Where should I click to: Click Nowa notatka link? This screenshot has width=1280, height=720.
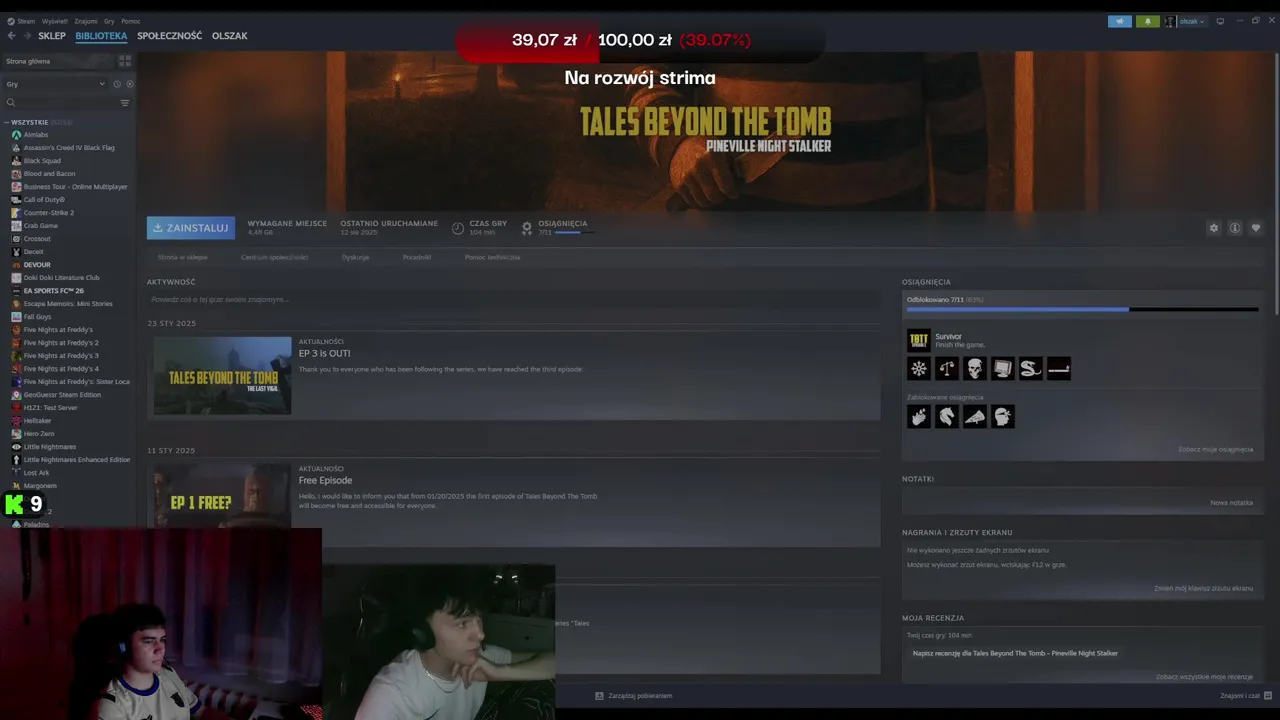1231,503
